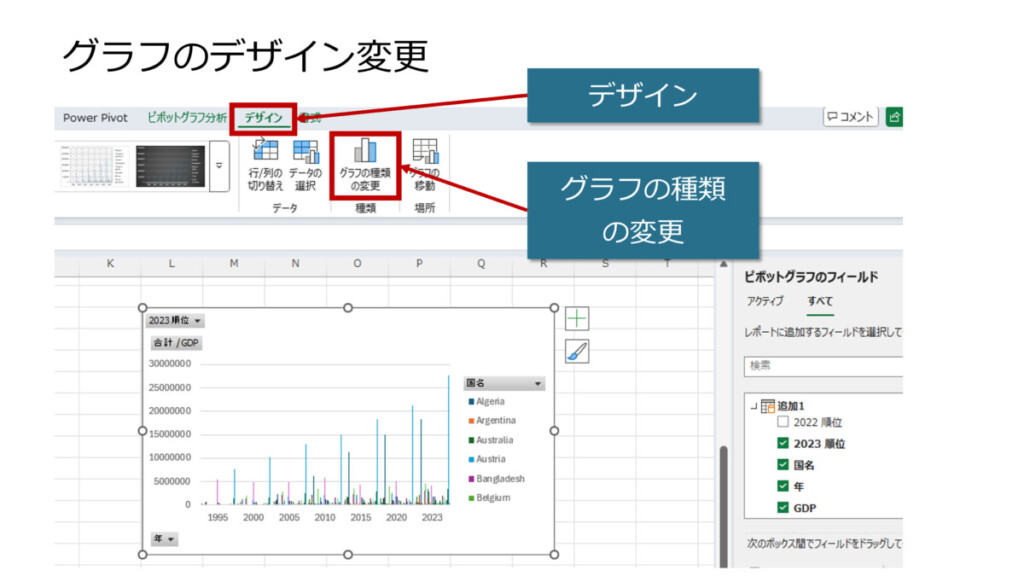Click Move Chart (グラフの移動) icon

(425, 165)
